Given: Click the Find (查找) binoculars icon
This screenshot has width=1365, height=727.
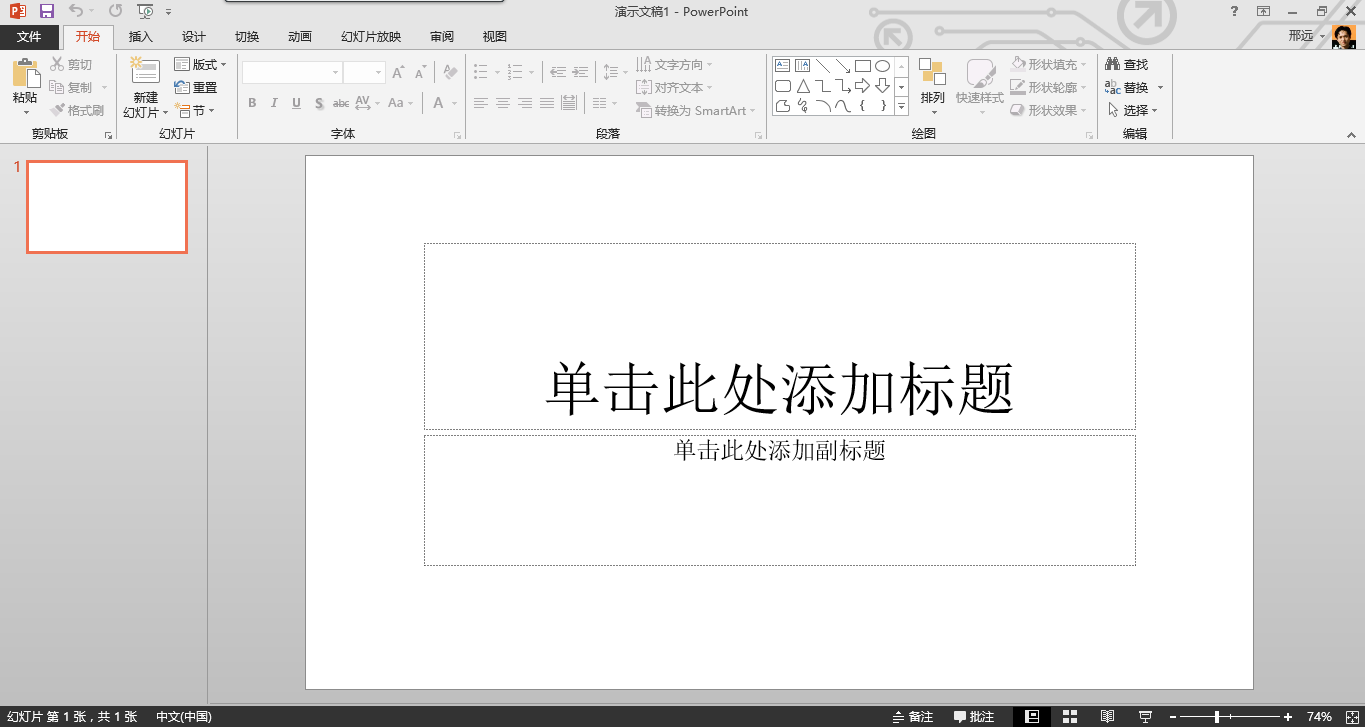Looking at the screenshot, I should coord(1112,64).
